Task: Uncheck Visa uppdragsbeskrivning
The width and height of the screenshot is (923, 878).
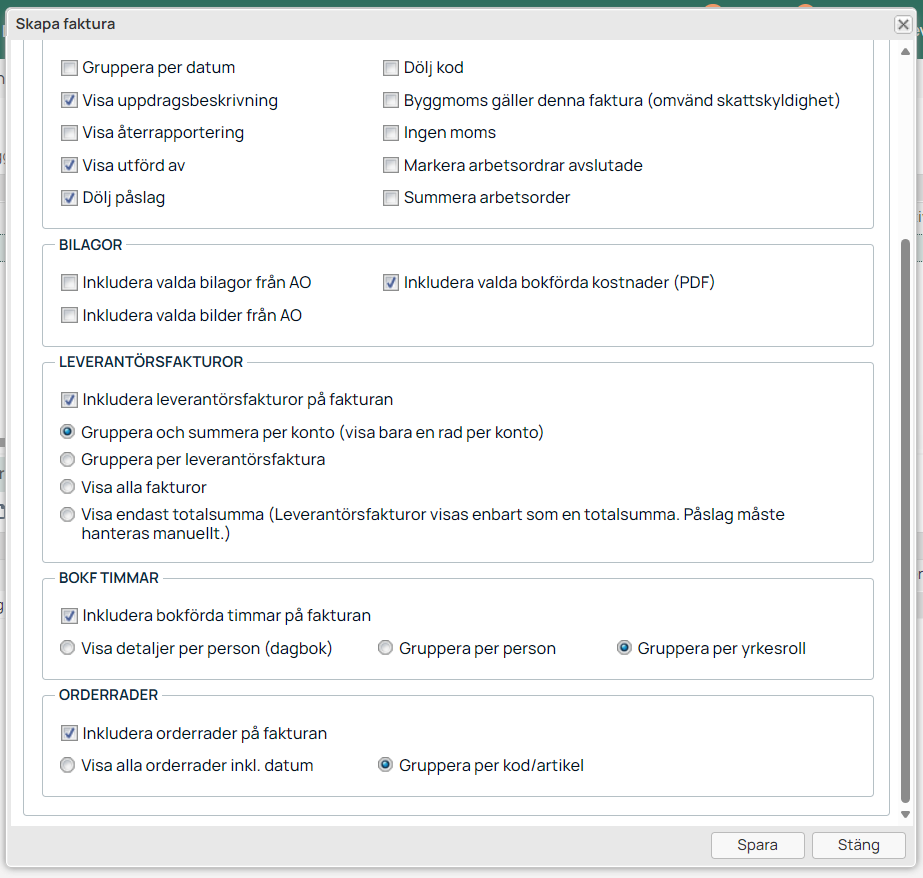Action: tap(69, 101)
